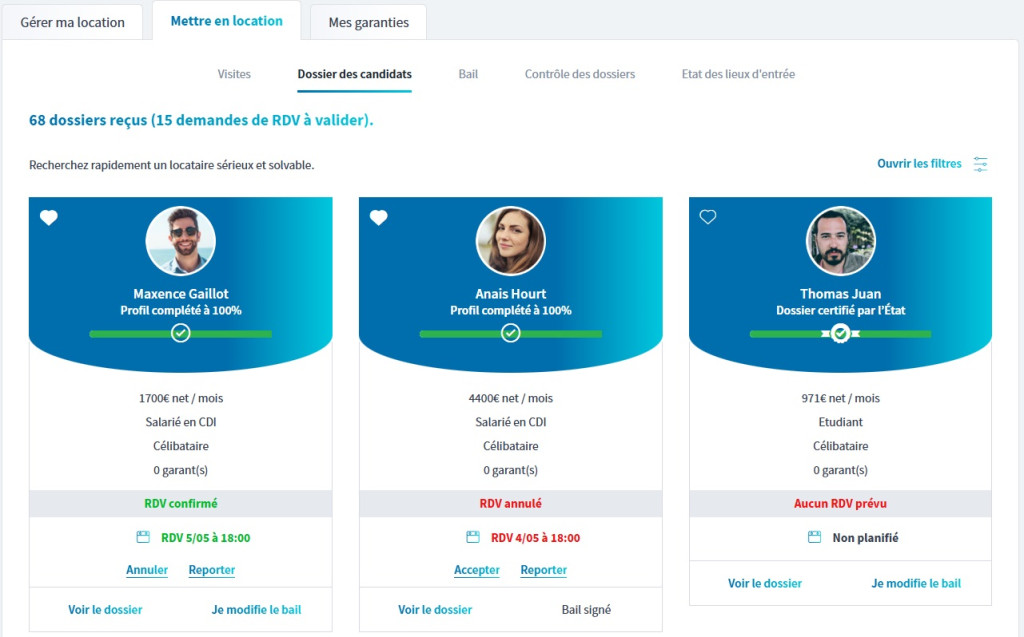Image resolution: width=1024 pixels, height=637 pixels.
Task: Toggle favorite heart on Maxence Gaillot card
Action: pyautogui.click(x=49, y=218)
